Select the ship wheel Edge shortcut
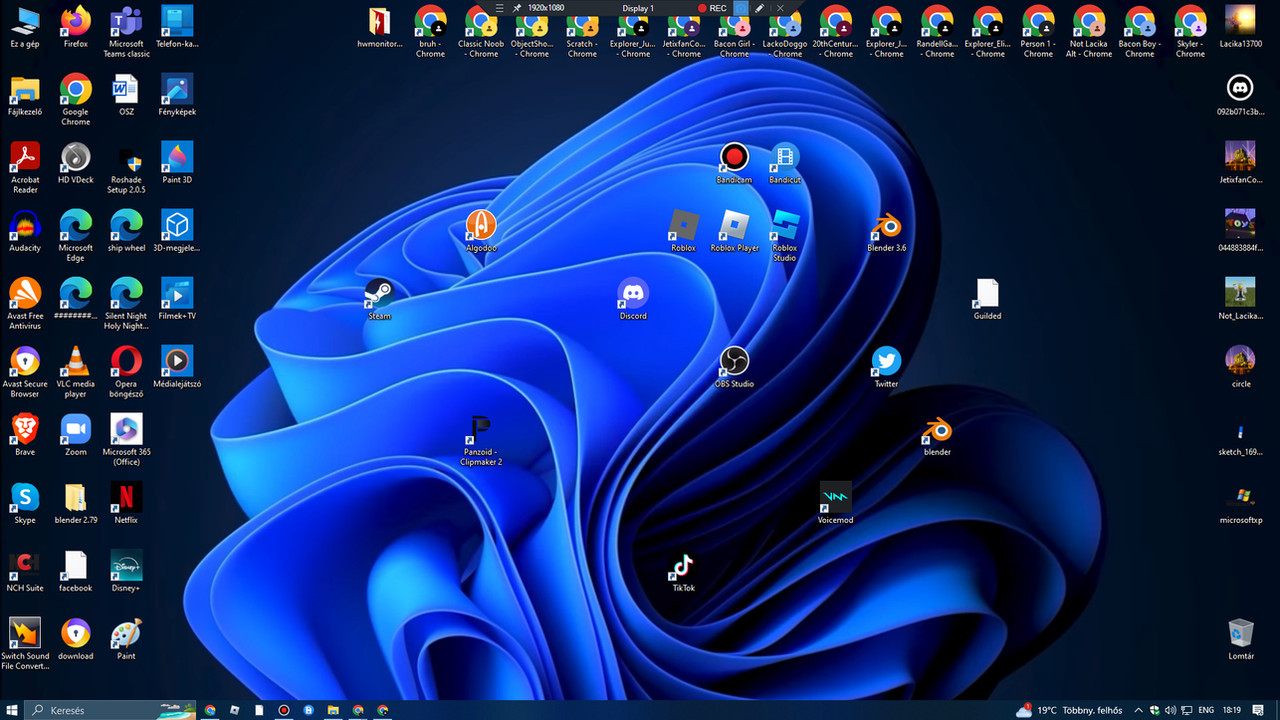 point(126,231)
